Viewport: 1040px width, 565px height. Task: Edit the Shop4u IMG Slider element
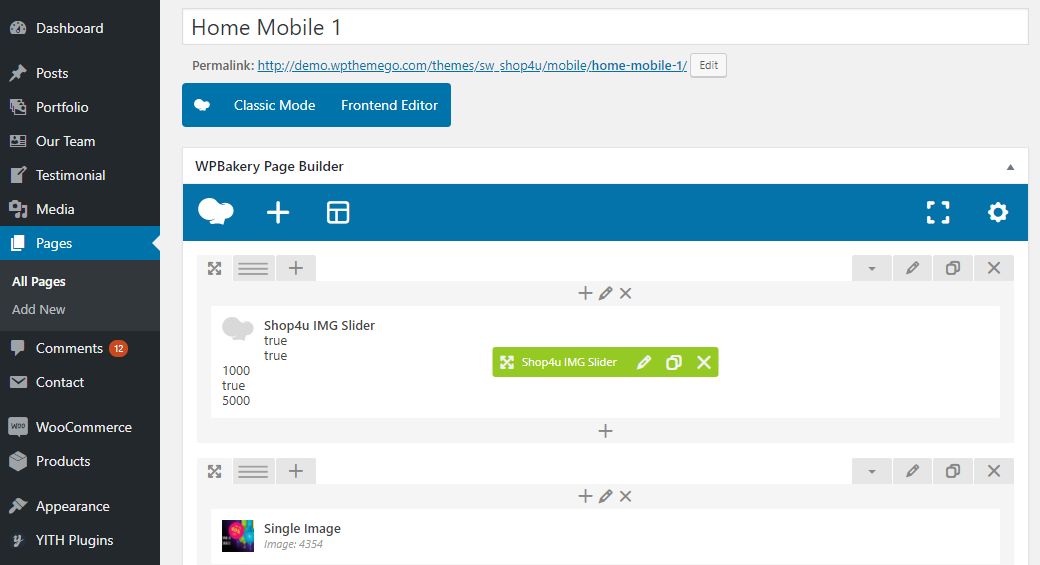(643, 362)
